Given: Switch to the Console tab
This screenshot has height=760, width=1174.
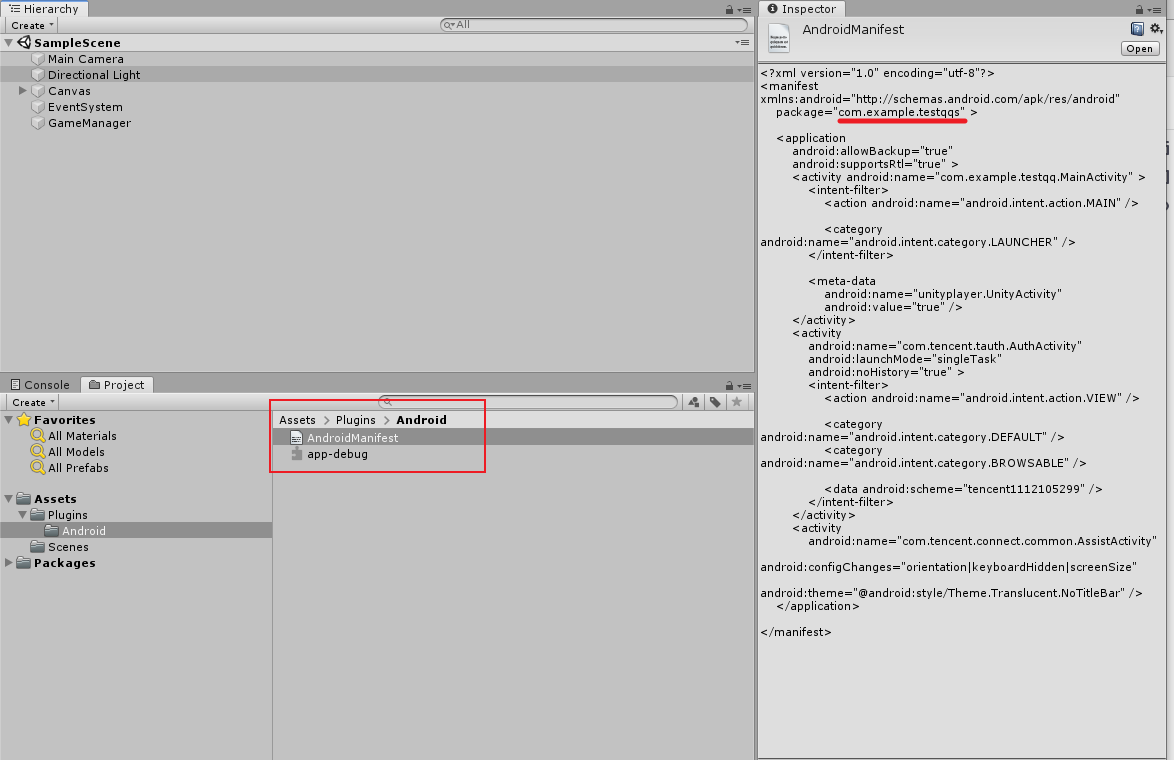Looking at the screenshot, I should (x=40, y=385).
